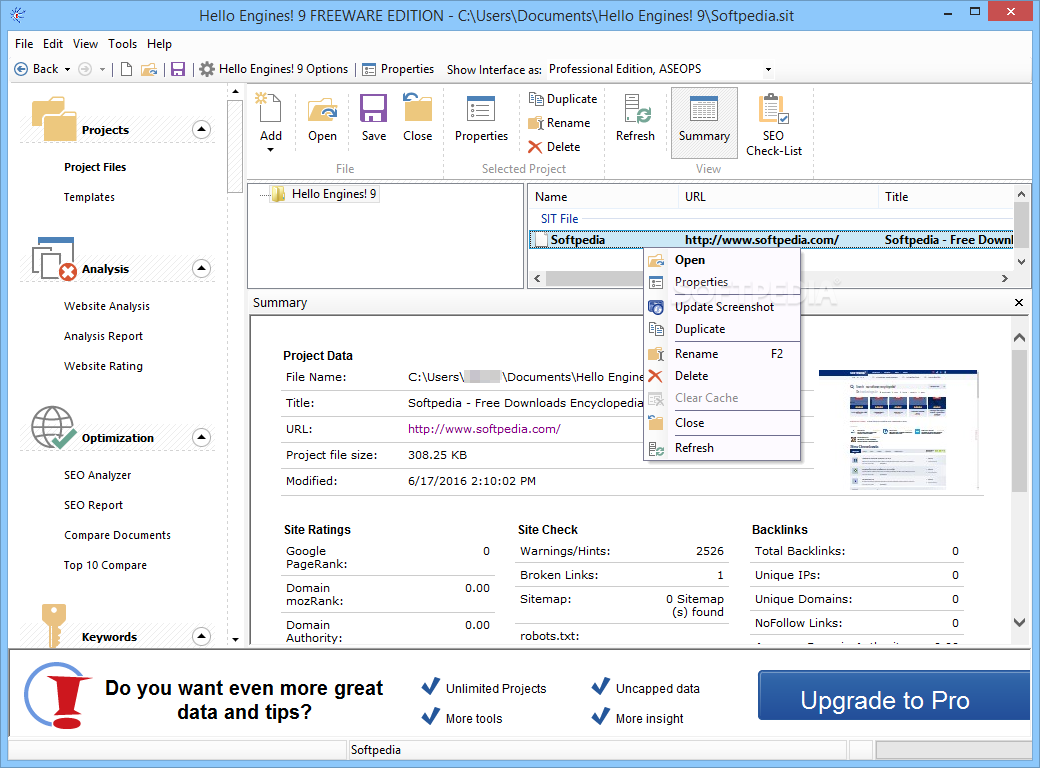Open SEO Analyzer in the sidebar
The height and width of the screenshot is (768, 1040).
click(x=98, y=476)
